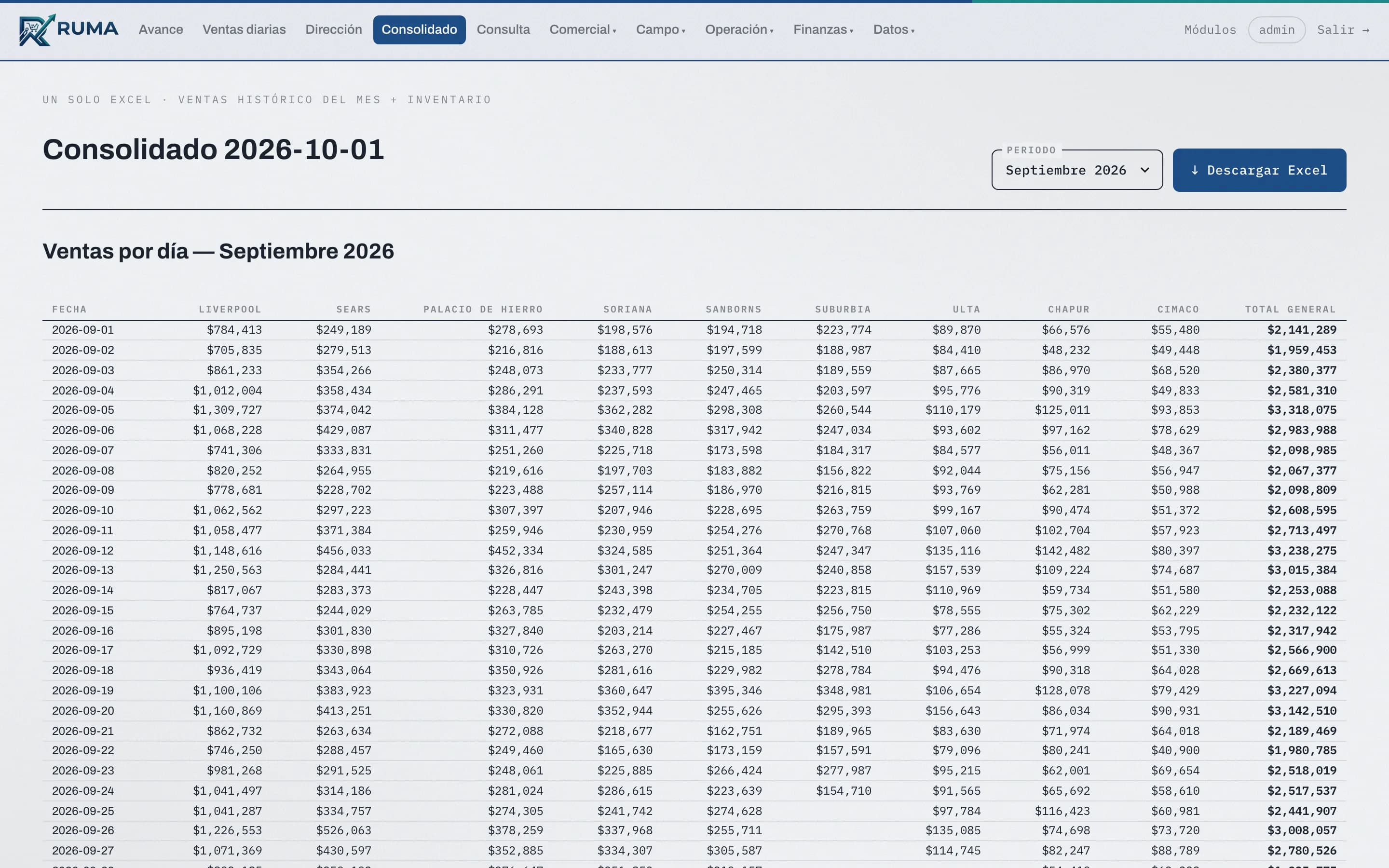Viewport: 1389px width, 868px height.
Task: Open the Periodo Septiembre 2026 selector
Action: click(1077, 170)
